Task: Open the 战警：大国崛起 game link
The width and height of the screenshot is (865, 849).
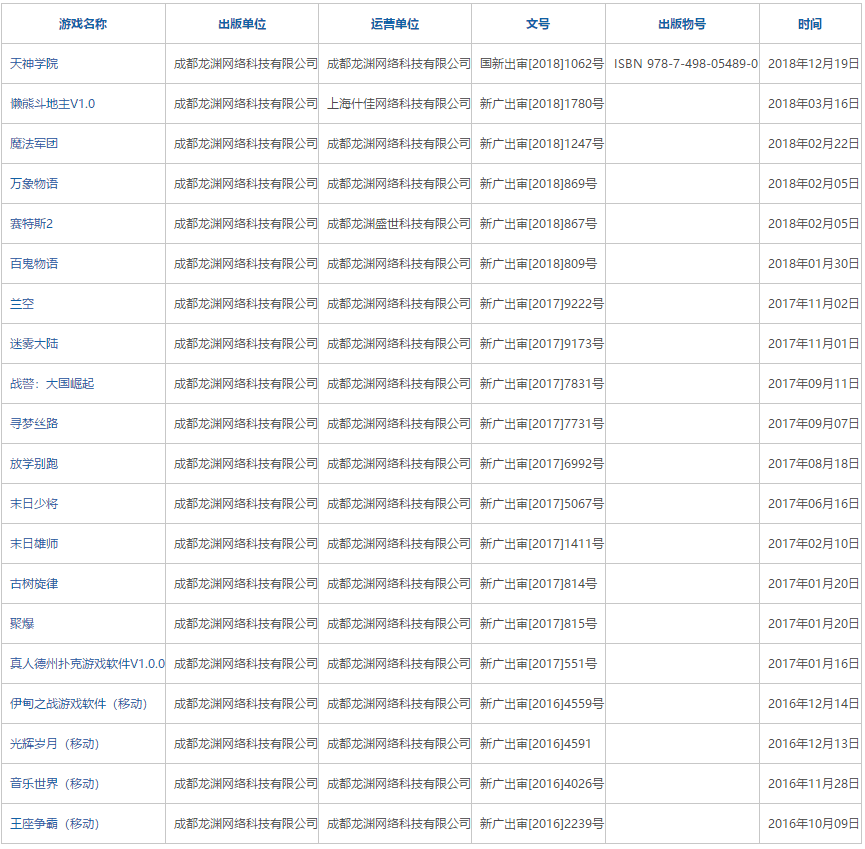Action: (x=52, y=384)
